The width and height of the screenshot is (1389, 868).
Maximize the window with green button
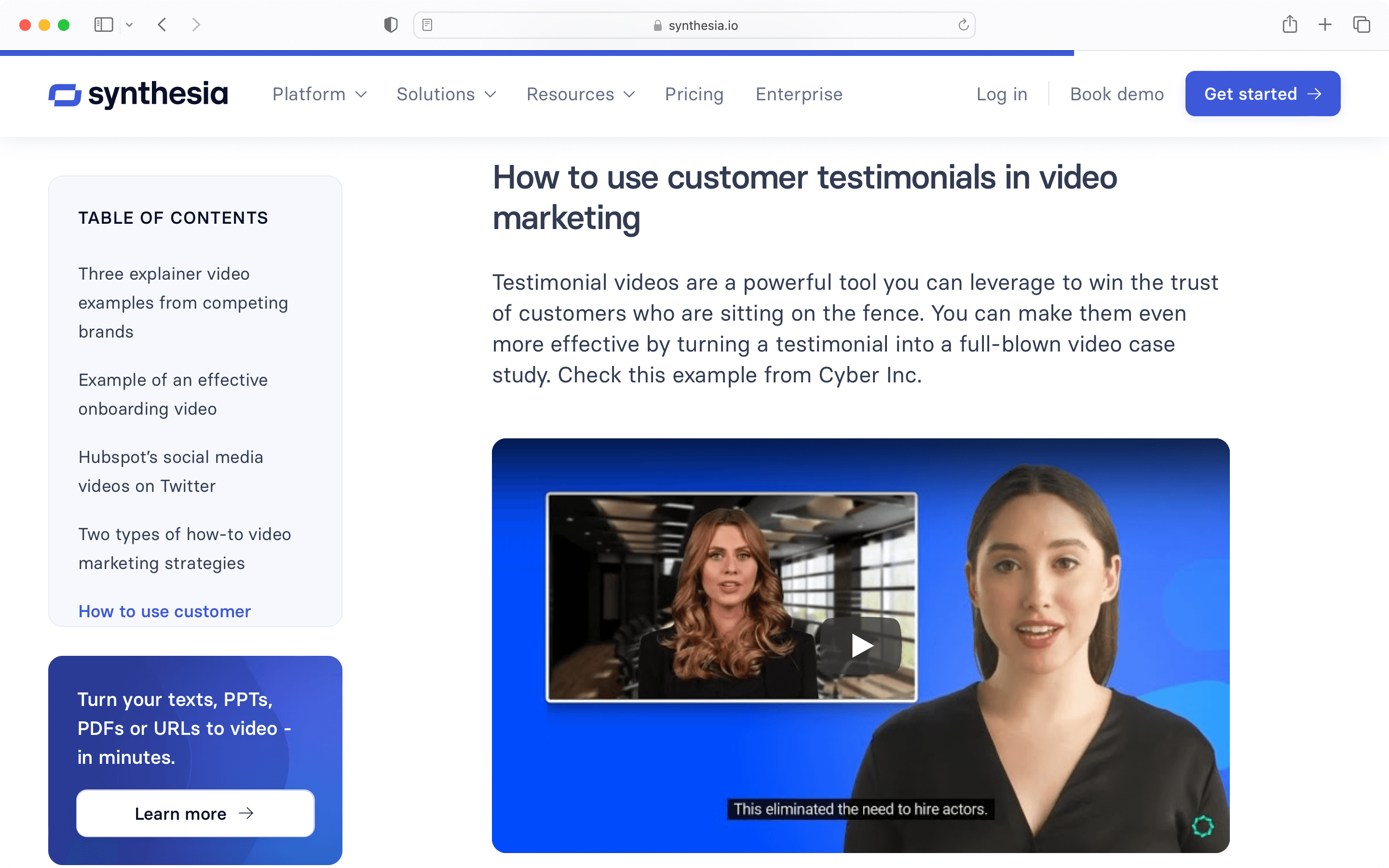[x=64, y=25]
